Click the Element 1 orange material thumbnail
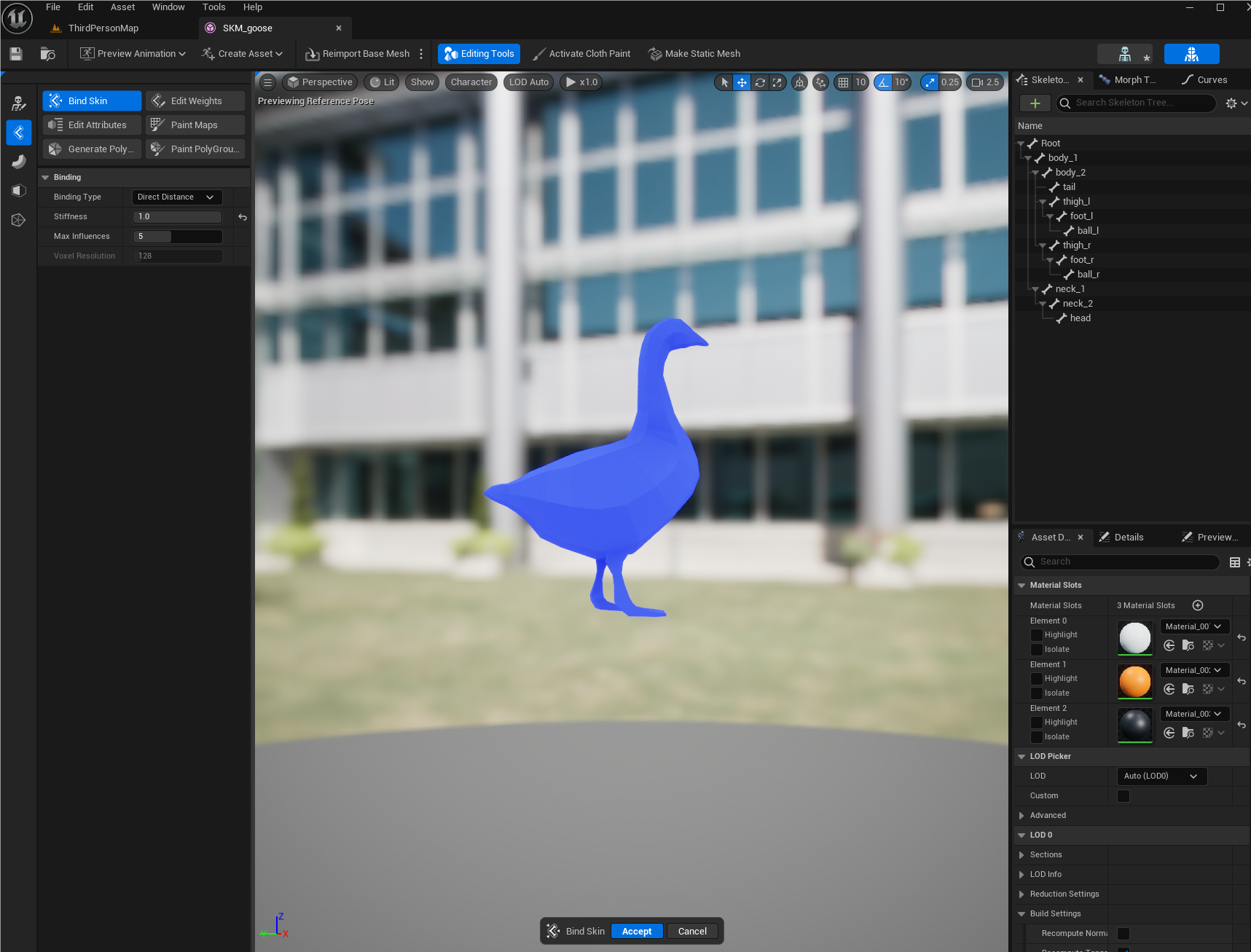1251x952 pixels. (1135, 682)
